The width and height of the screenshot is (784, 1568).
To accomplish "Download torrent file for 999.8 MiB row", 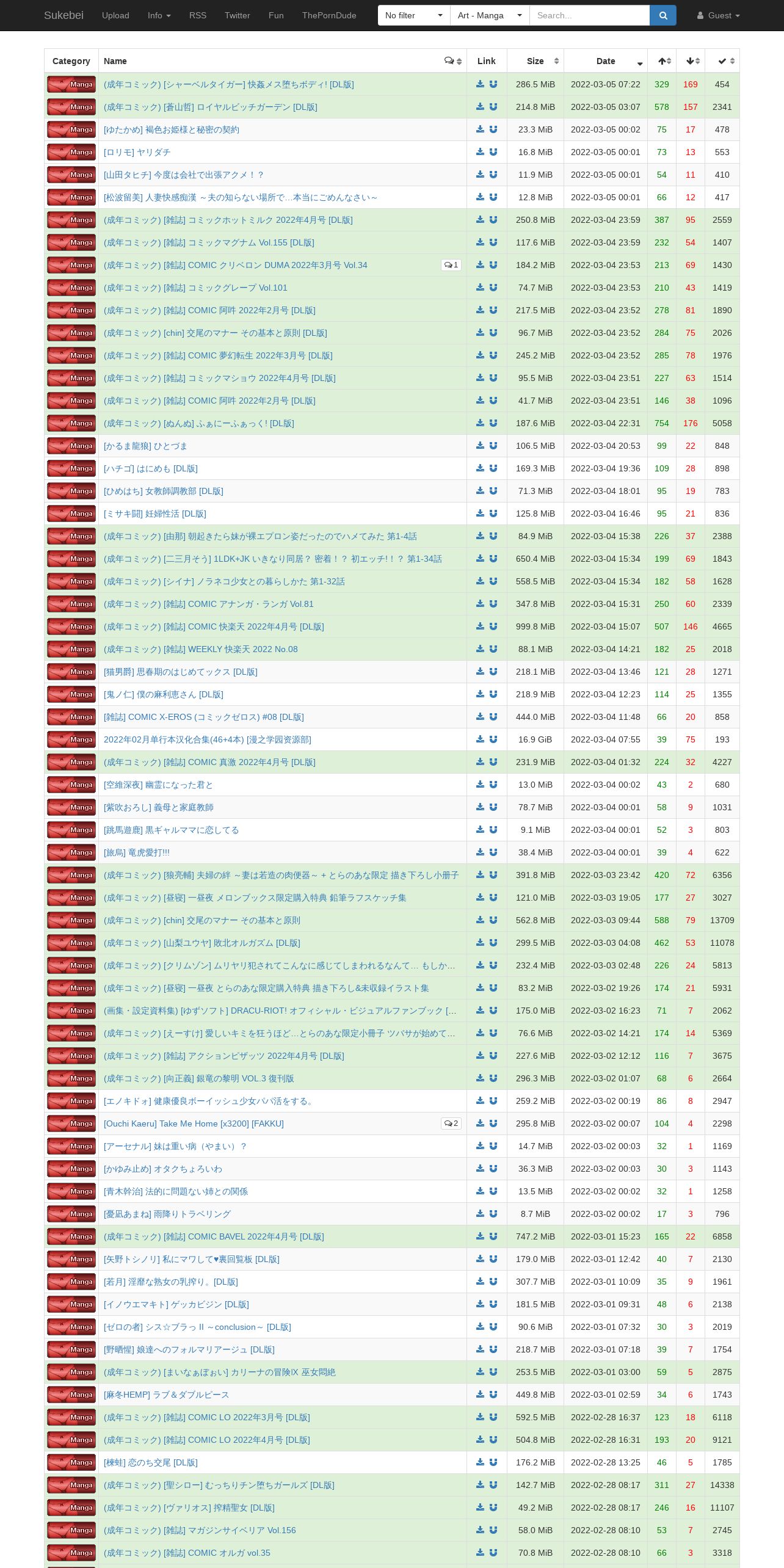I will click(x=480, y=626).
